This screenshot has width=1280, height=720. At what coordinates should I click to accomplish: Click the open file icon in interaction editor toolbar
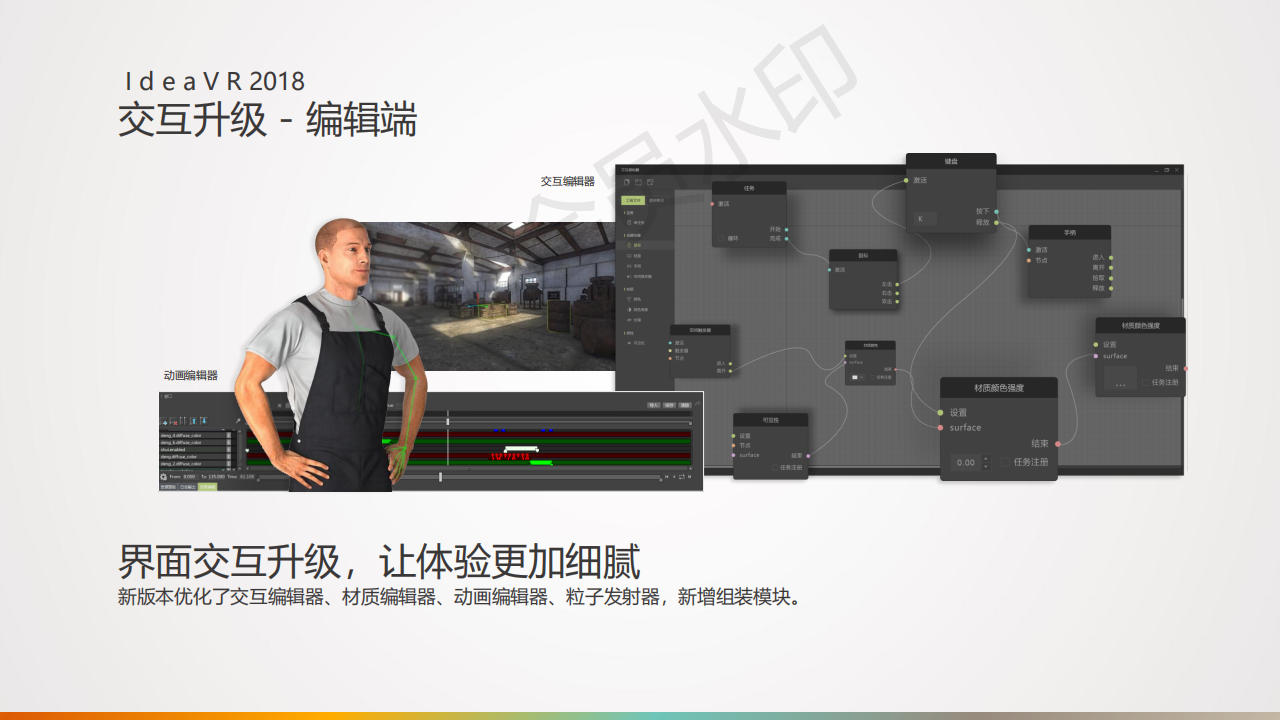pos(638,182)
